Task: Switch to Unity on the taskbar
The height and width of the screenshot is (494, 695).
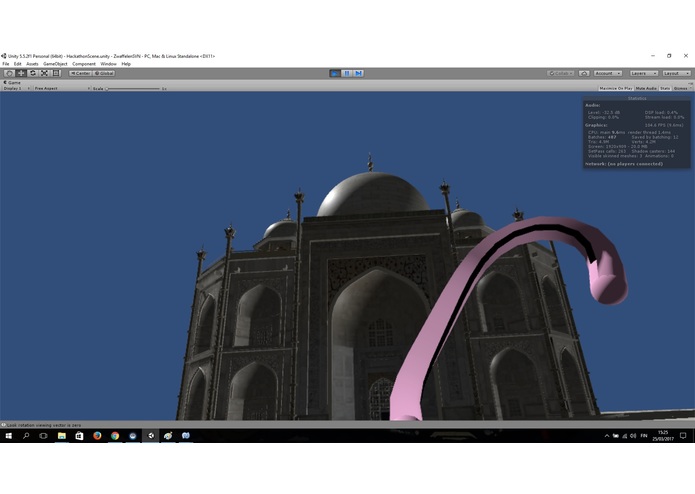Action: click(x=151, y=436)
